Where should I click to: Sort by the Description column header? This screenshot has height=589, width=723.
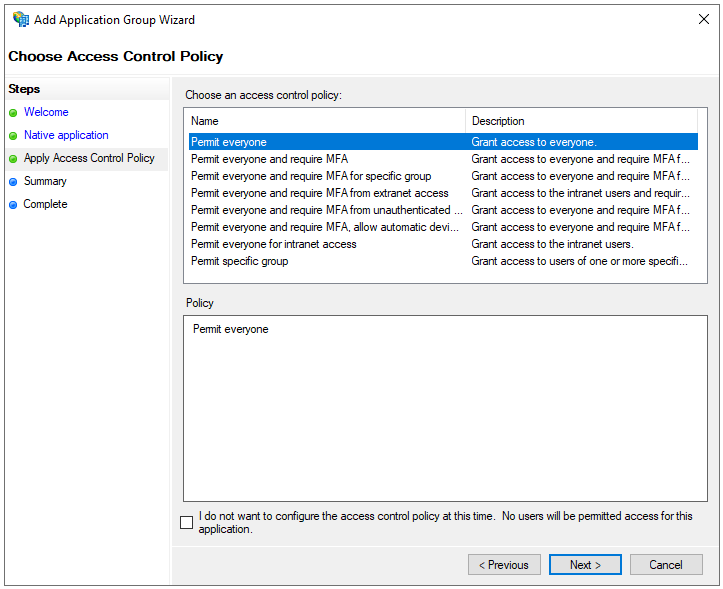tap(580, 121)
